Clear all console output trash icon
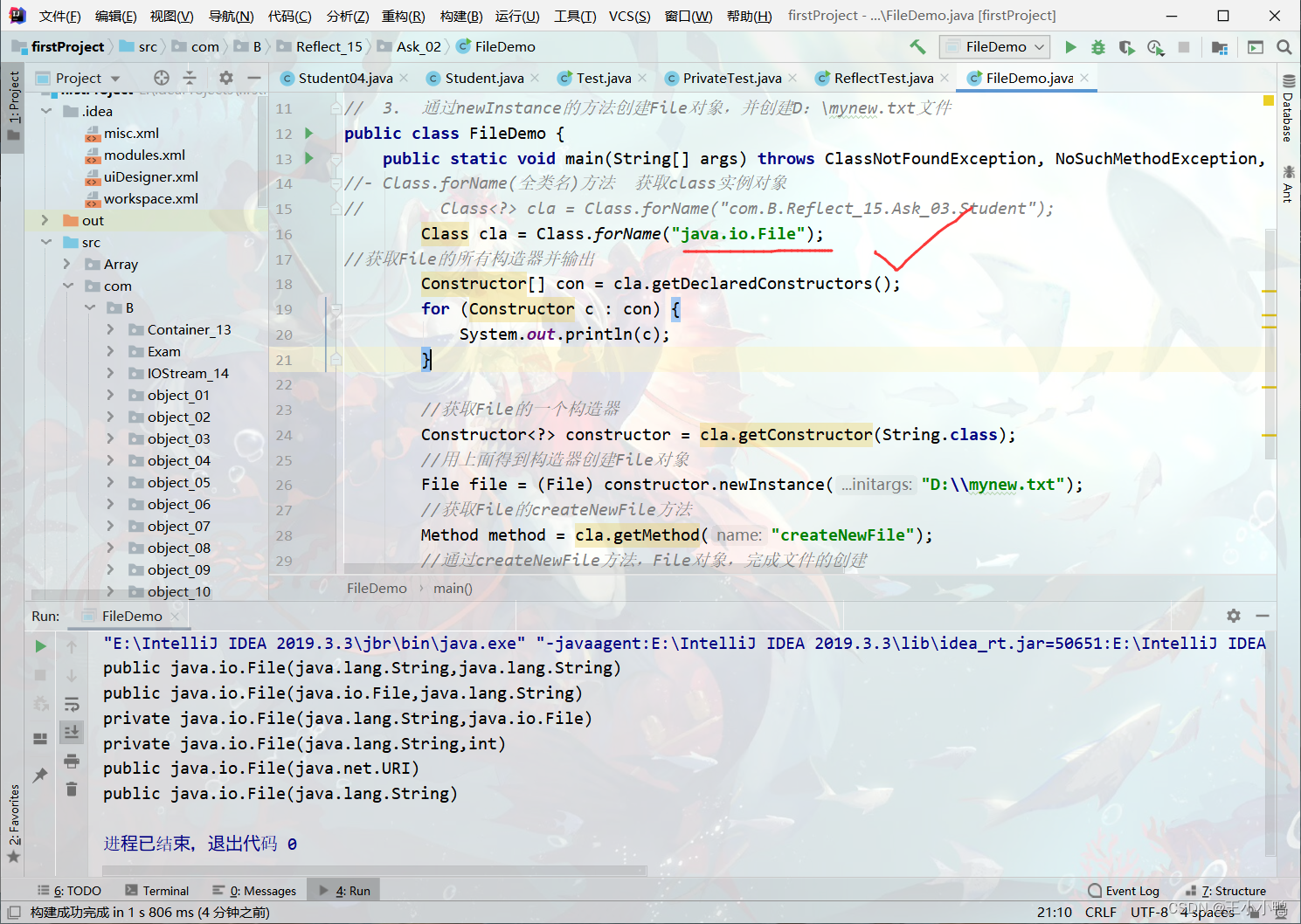This screenshot has width=1301, height=924. pos(72,790)
